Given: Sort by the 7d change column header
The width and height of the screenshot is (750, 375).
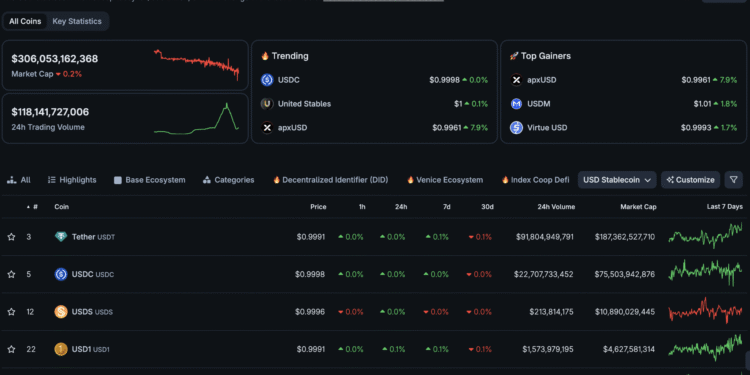Looking at the screenshot, I should 447,207.
